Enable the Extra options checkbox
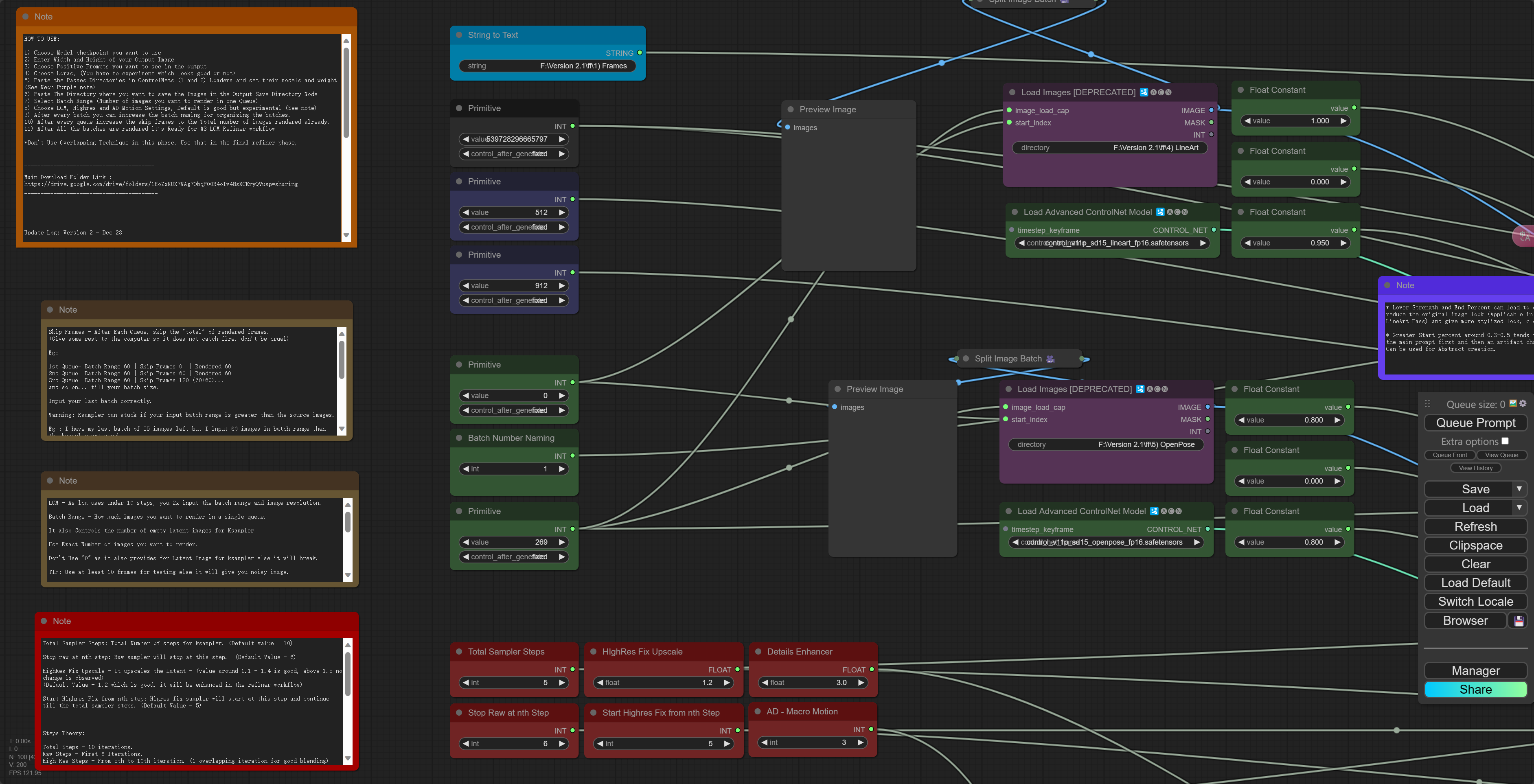This screenshot has height=784, width=1534. [x=1505, y=441]
